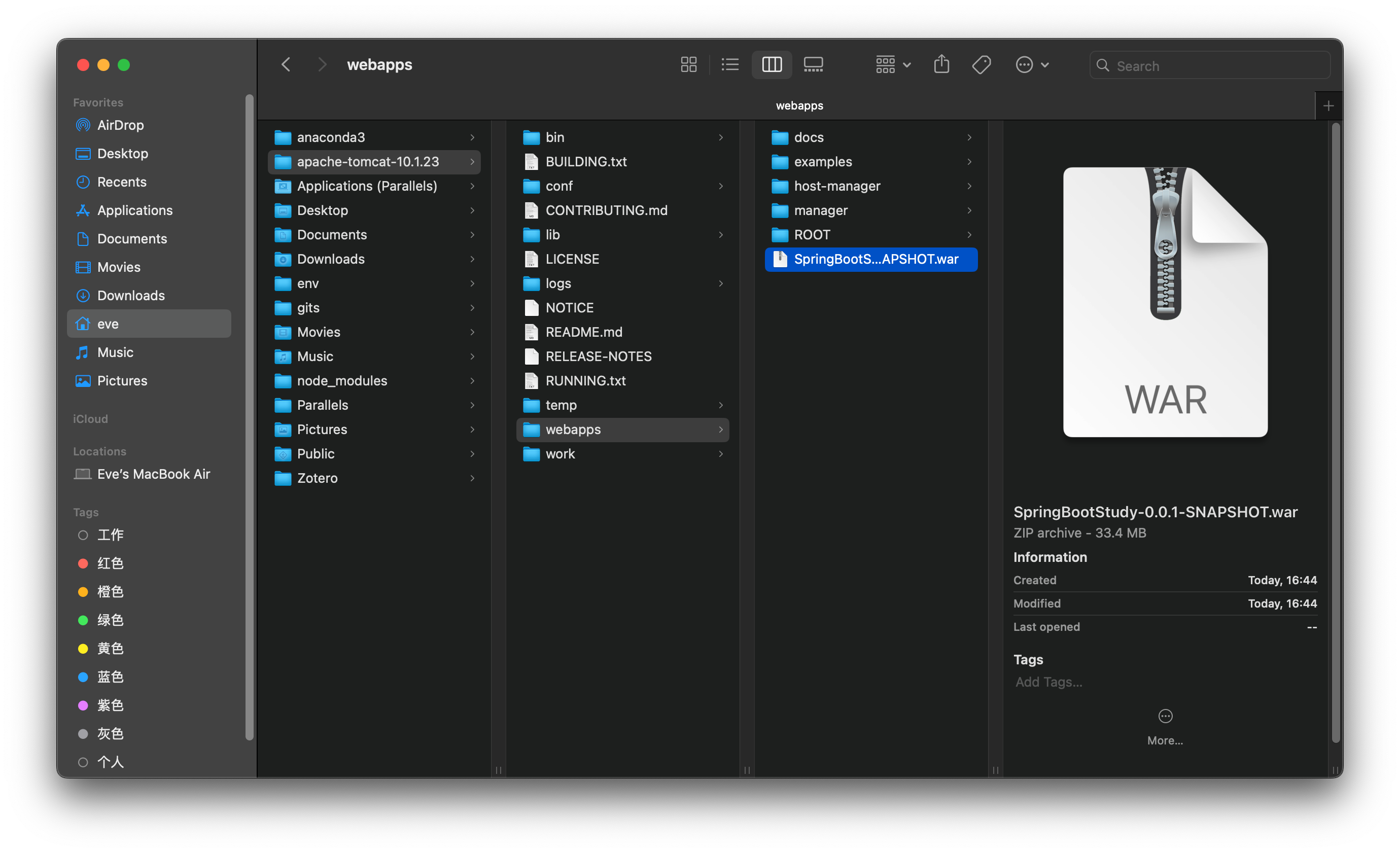Image resolution: width=1400 pixels, height=853 pixels.
Task: Click the sidebar vertical scrollbar
Action: point(249,417)
